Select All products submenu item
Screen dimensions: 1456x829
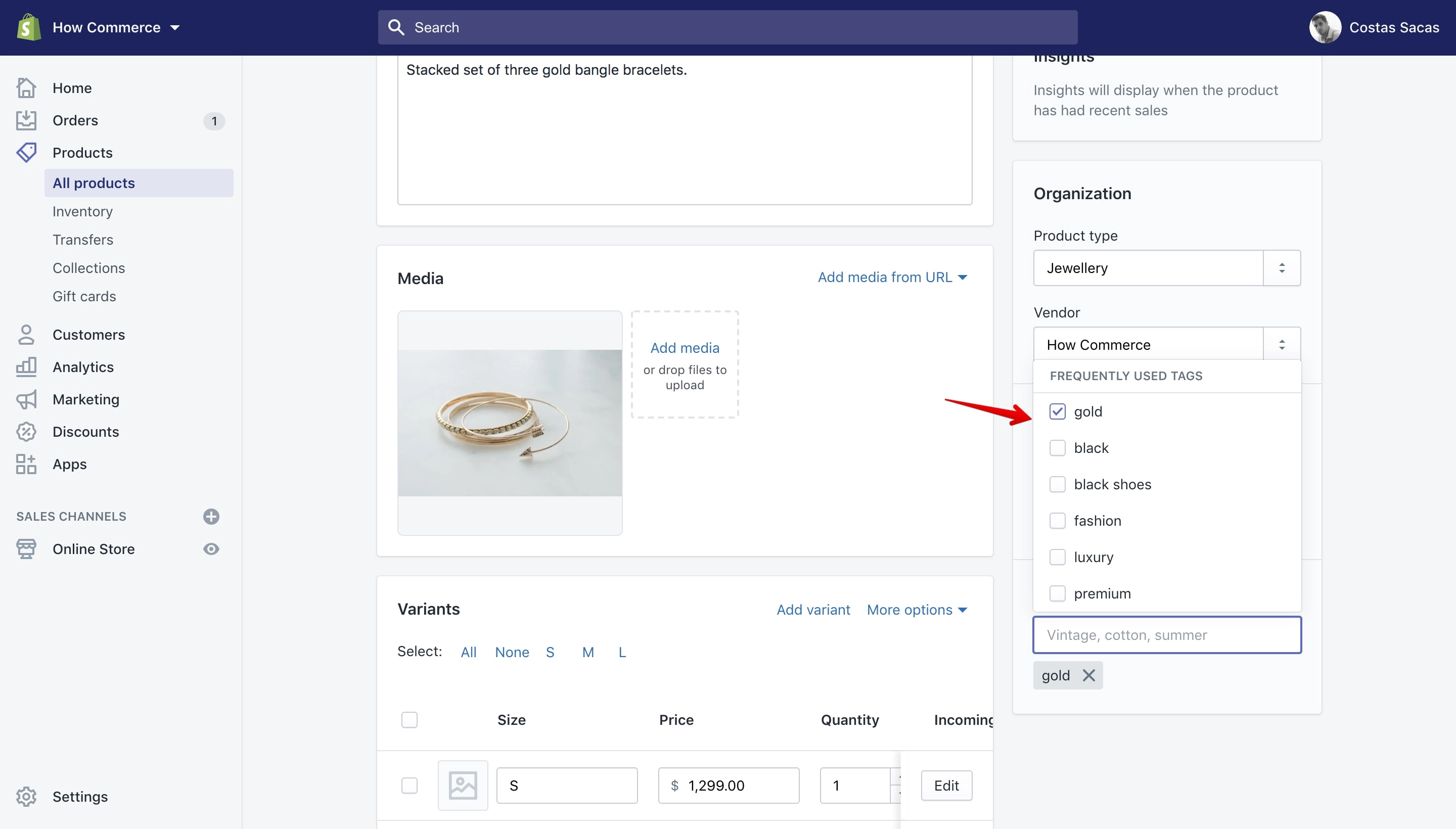(139, 183)
